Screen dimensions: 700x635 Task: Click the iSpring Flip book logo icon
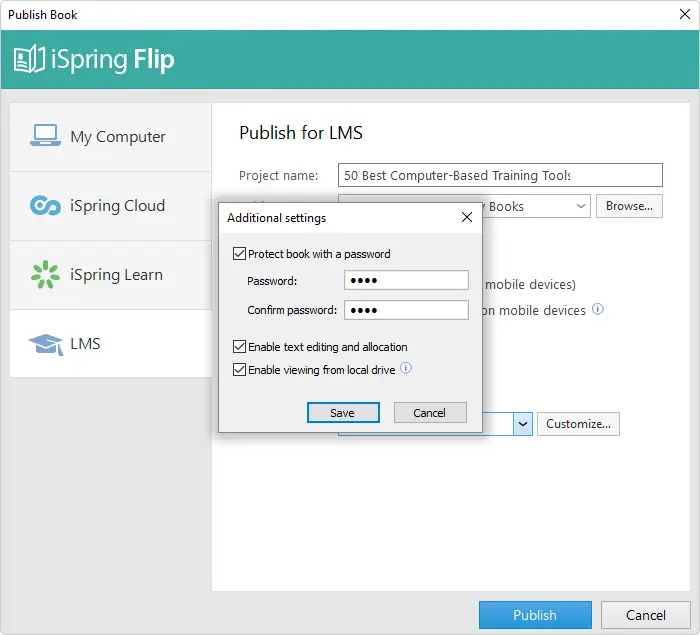pyautogui.click(x=29, y=59)
